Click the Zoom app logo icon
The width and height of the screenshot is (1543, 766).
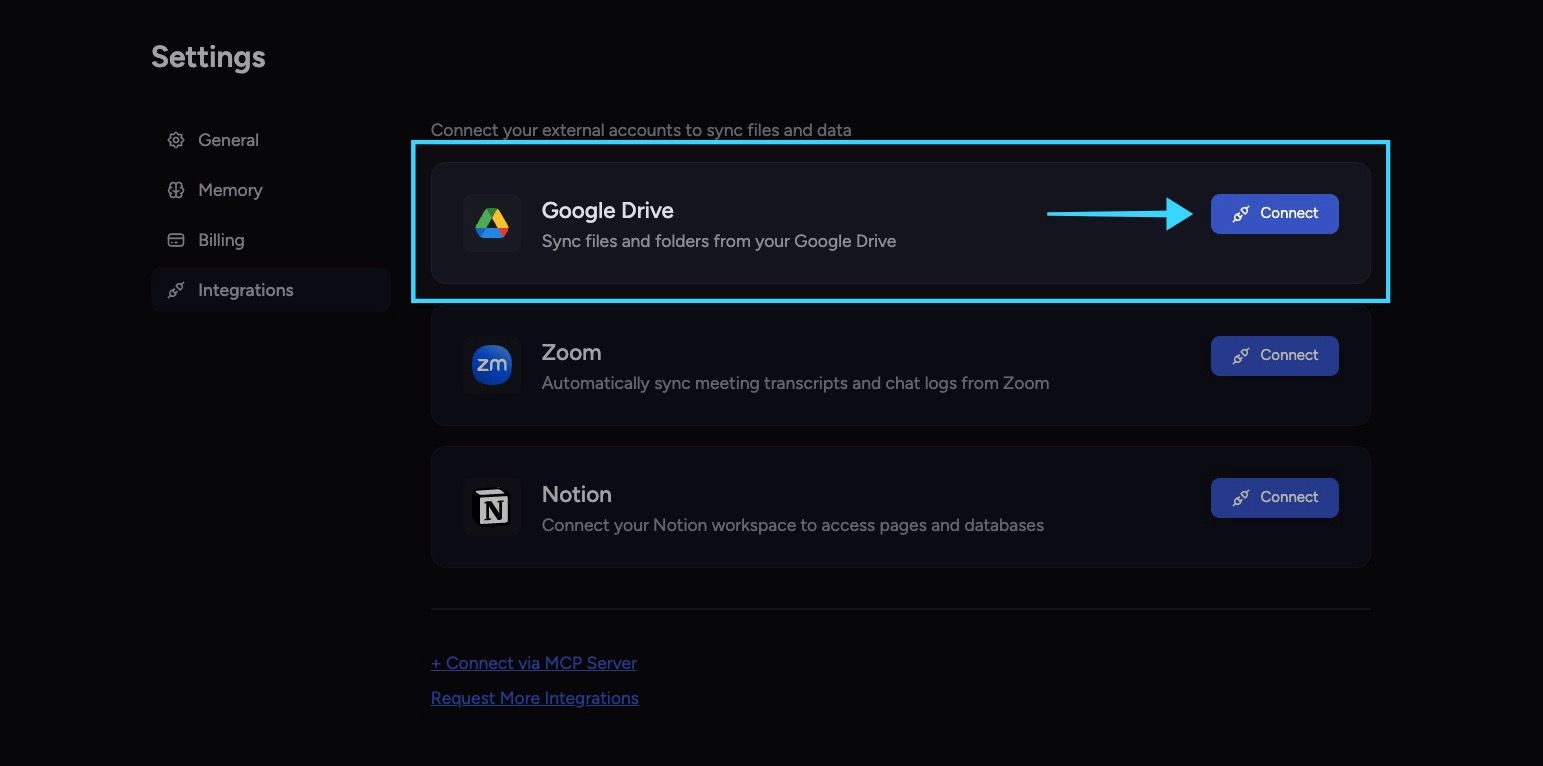click(x=492, y=365)
